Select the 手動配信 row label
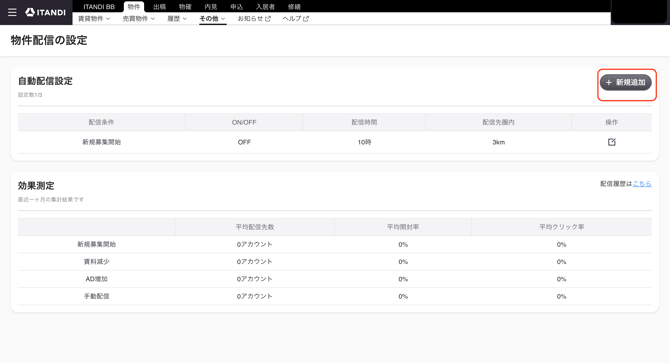 97,296
